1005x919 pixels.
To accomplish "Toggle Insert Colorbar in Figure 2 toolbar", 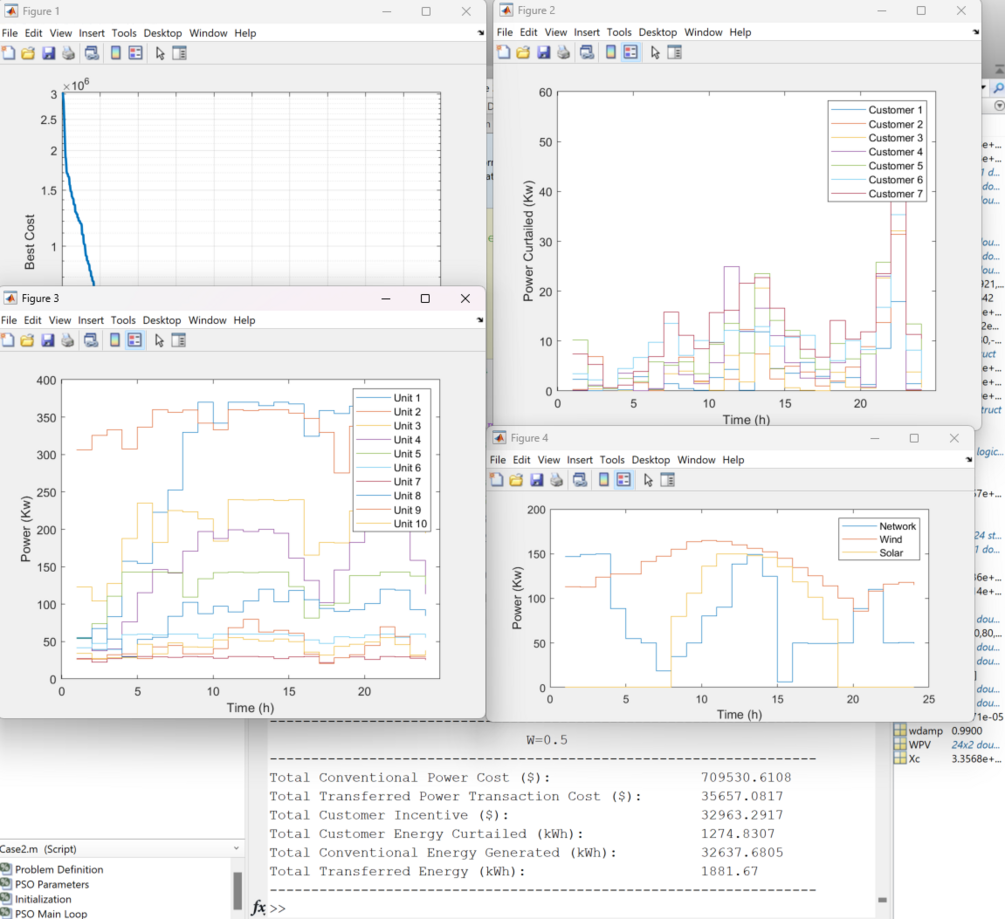I will tap(611, 53).
